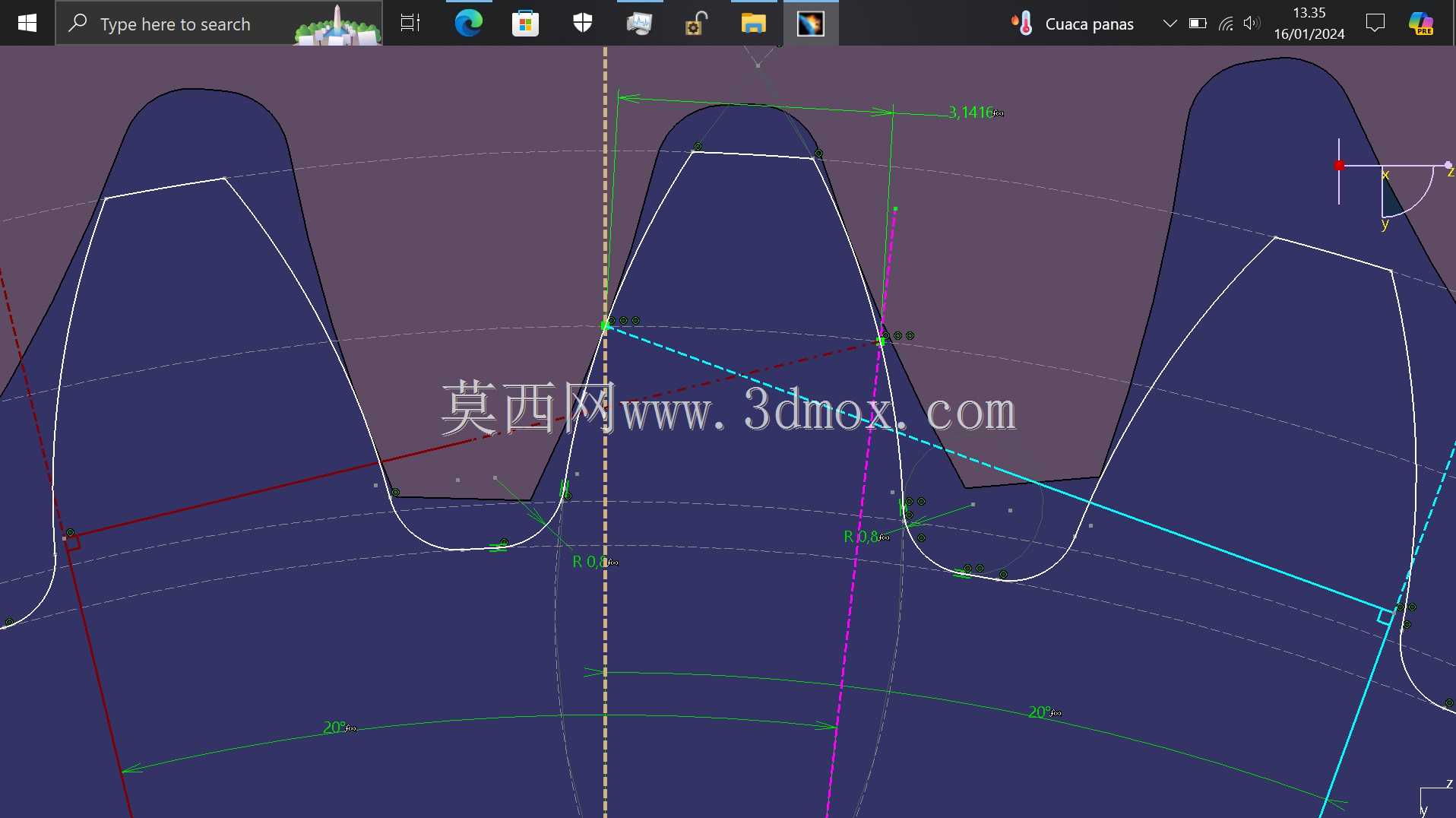The height and width of the screenshot is (818, 1456).
Task: Click the compass red manipulation handle
Action: coord(1339,165)
